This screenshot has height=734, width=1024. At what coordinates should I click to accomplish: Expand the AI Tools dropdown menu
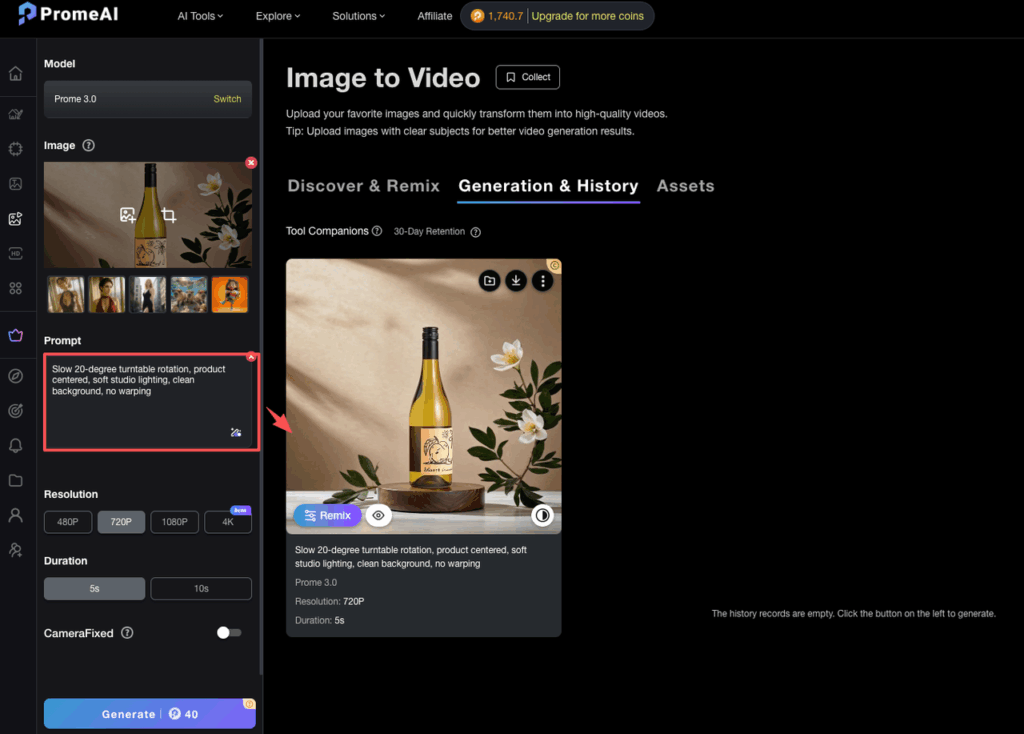[x=200, y=16]
